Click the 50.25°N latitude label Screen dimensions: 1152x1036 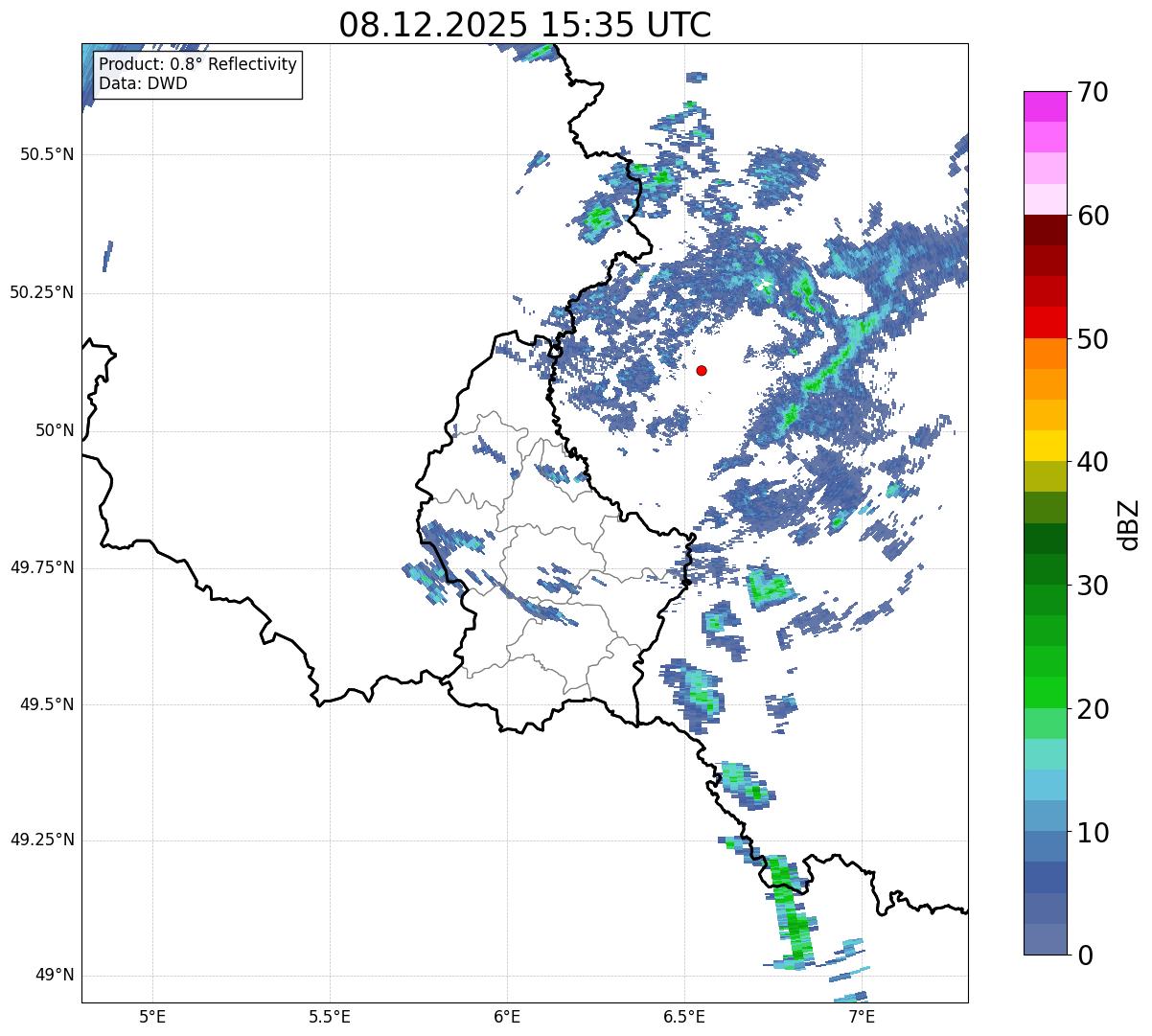(42, 292)
